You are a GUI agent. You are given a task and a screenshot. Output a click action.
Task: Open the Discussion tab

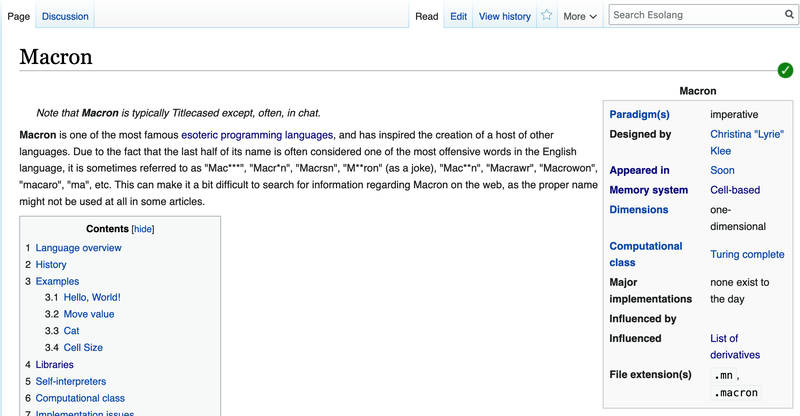point(65,16)
